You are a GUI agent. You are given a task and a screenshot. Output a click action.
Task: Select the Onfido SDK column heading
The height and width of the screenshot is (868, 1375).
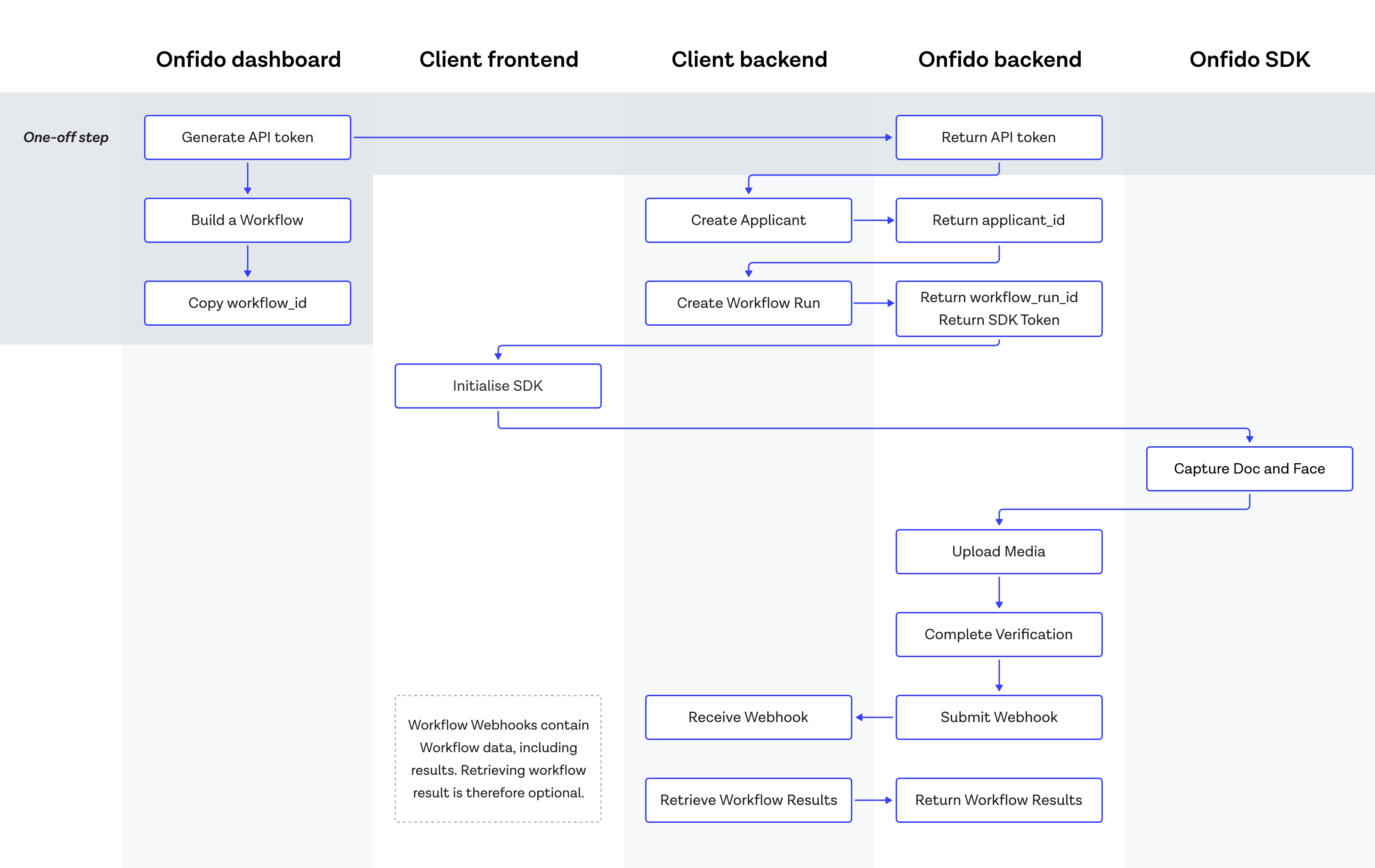pyautogui.click(x=1249, y=59)
